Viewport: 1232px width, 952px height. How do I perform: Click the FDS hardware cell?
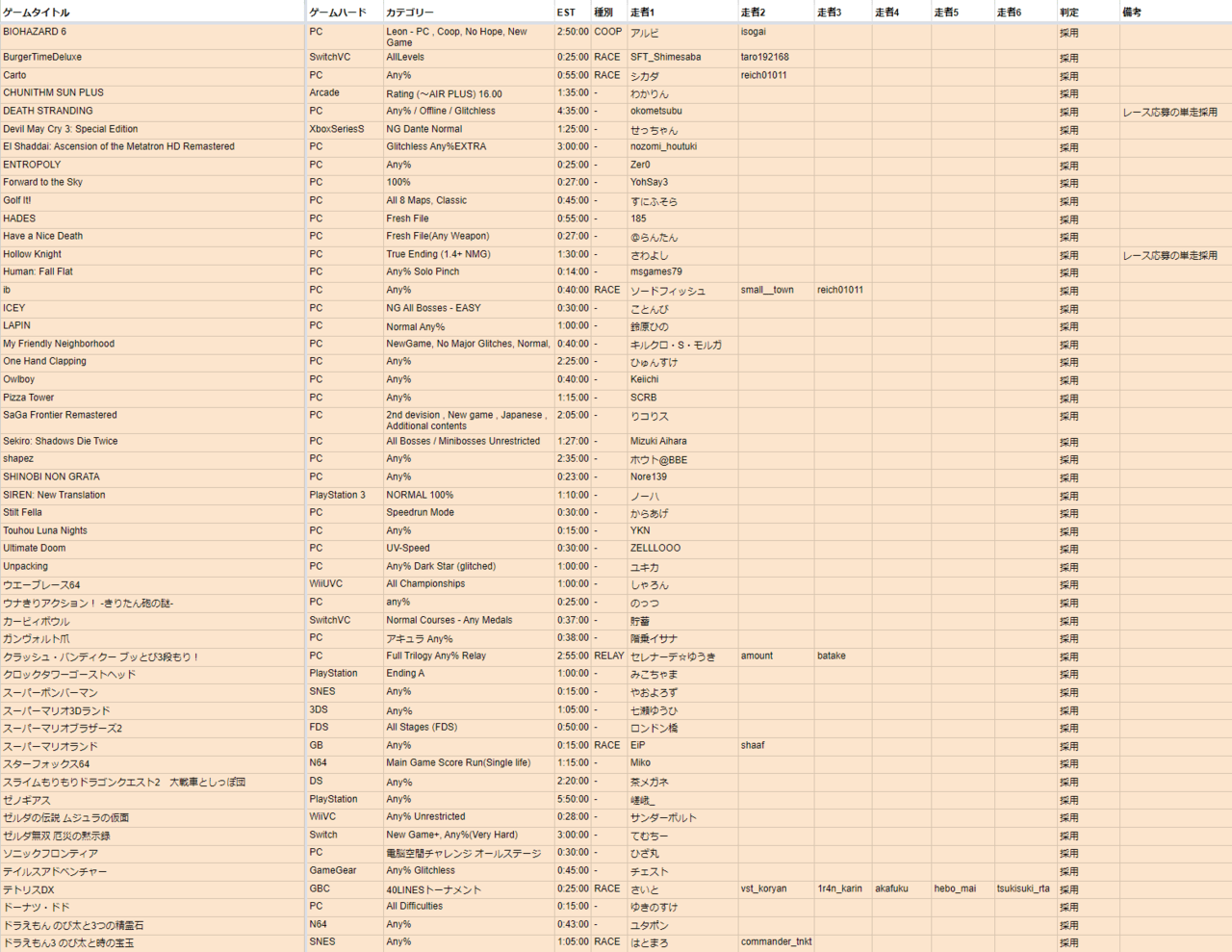click(x=345, y=728)
